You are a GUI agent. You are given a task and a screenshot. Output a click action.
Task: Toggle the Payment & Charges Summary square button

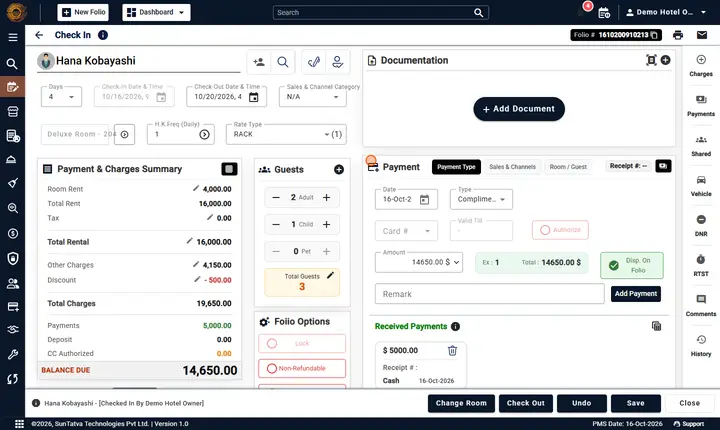coord(229,169)
